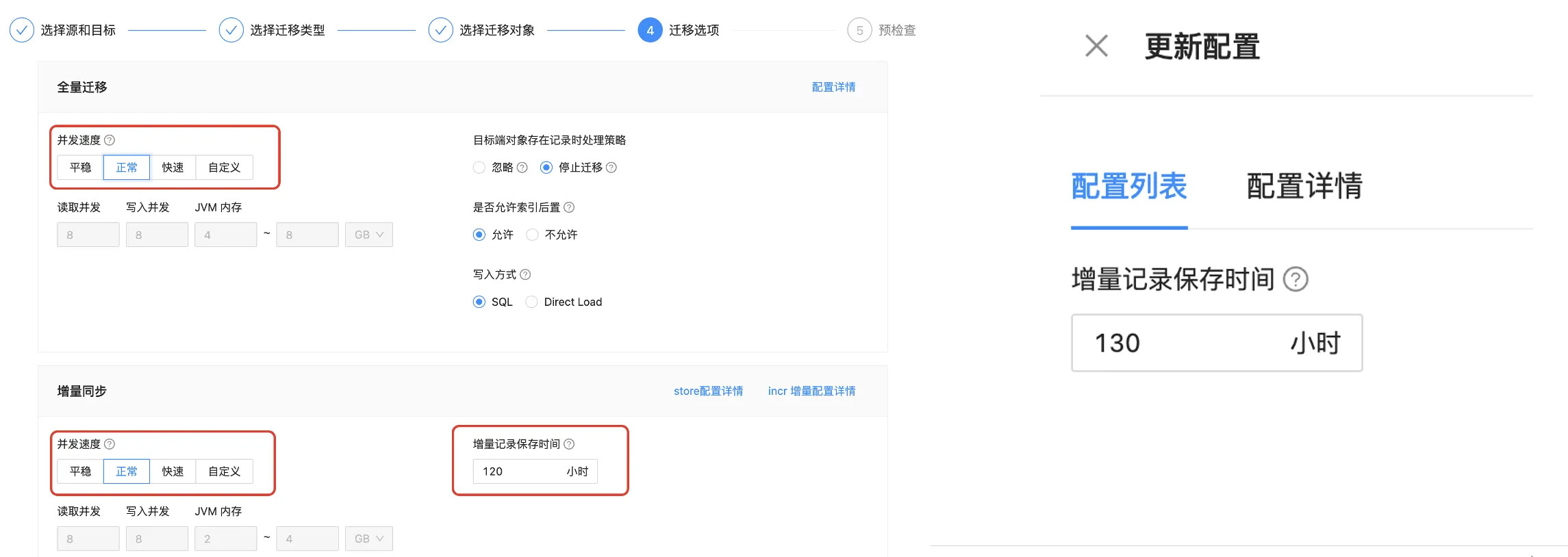Open help icon next to 停止迁移 option

[611, 168]
